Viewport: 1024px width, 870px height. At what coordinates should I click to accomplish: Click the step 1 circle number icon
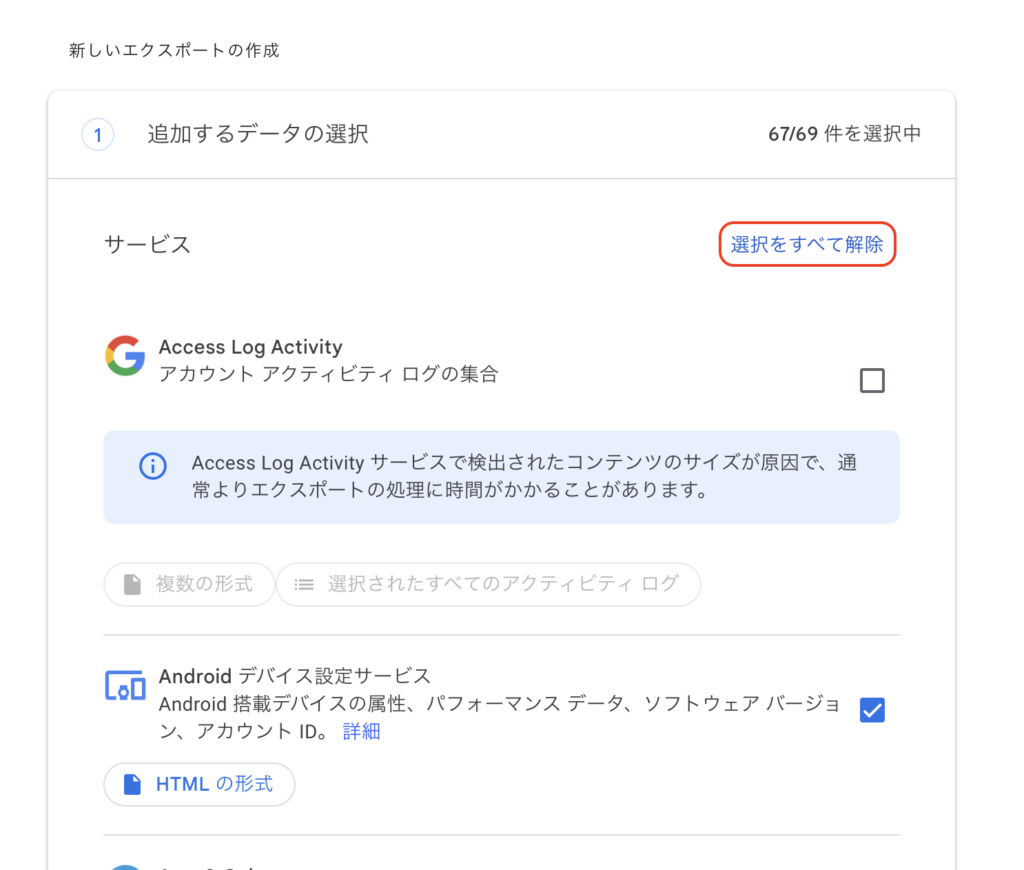pyautogui.click(x=98, y=135)
